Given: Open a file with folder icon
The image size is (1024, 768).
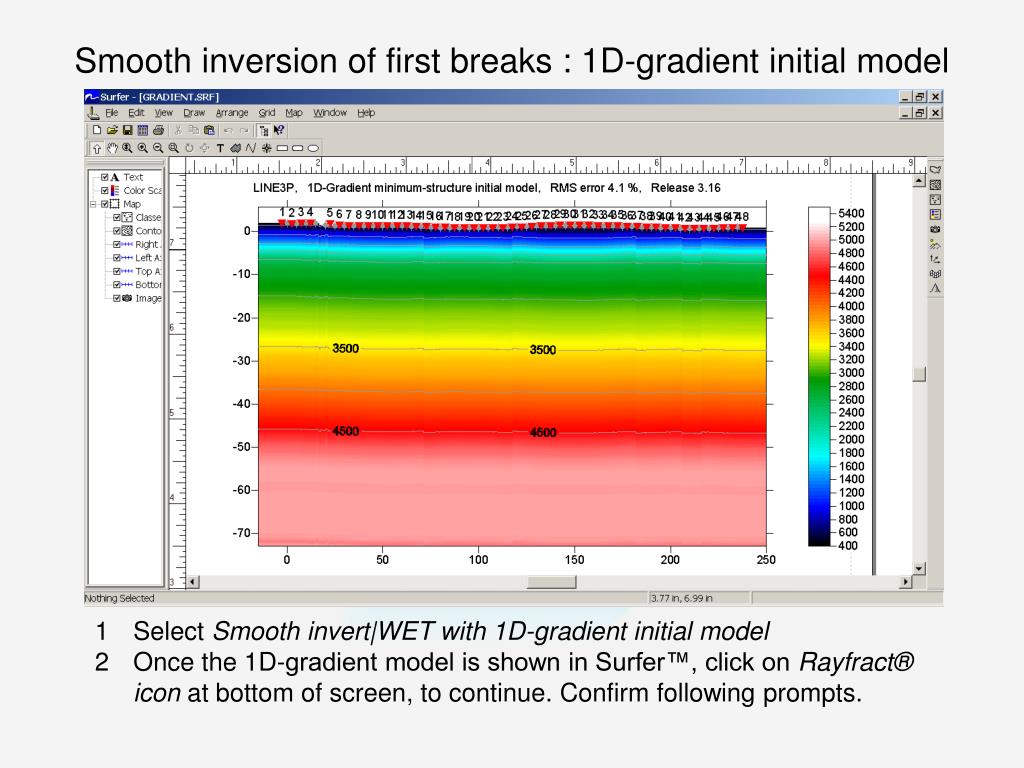Looking at the screenshot, I should coord(112,130).
